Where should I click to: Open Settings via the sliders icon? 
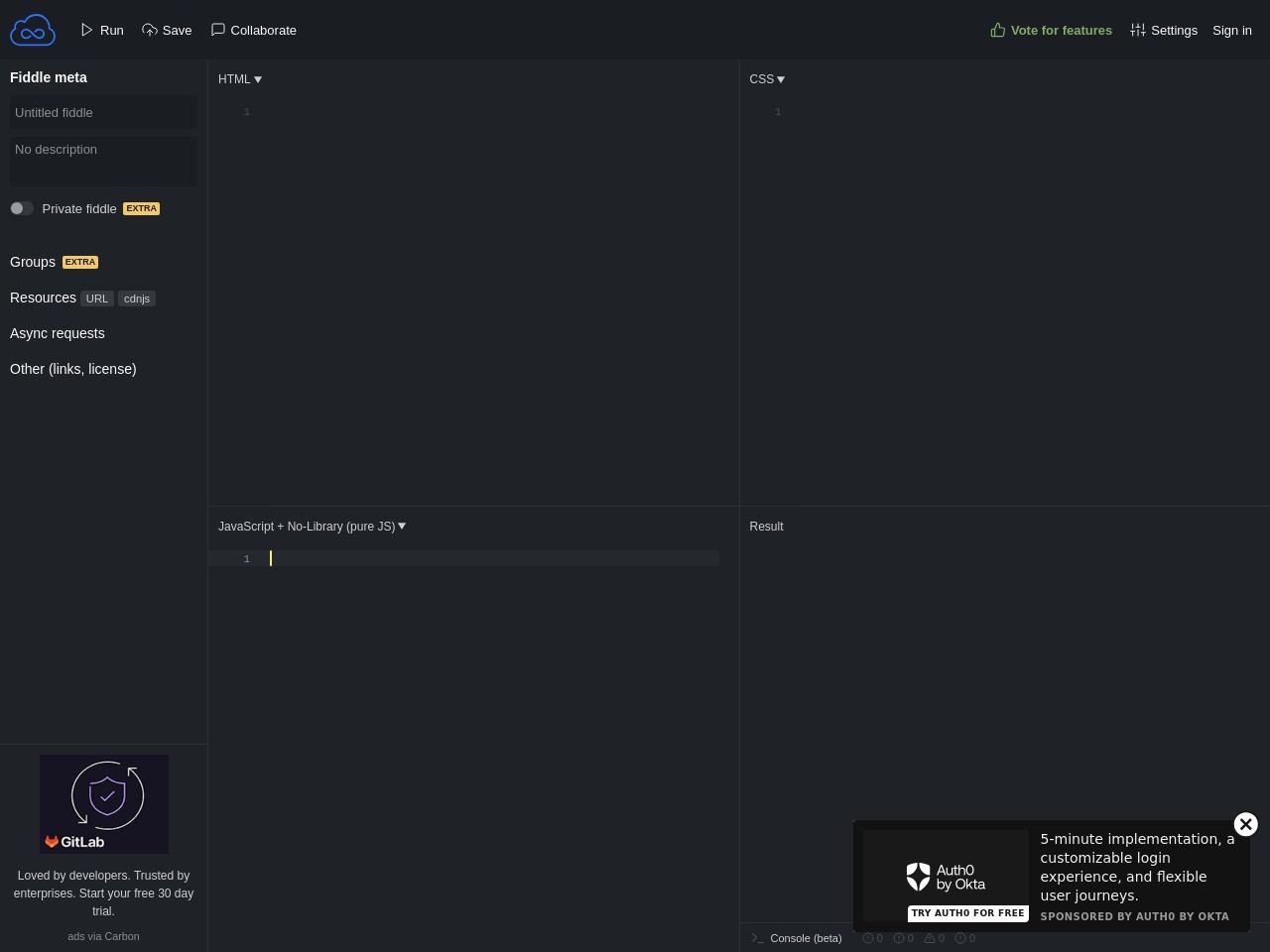coord(1138,31)
